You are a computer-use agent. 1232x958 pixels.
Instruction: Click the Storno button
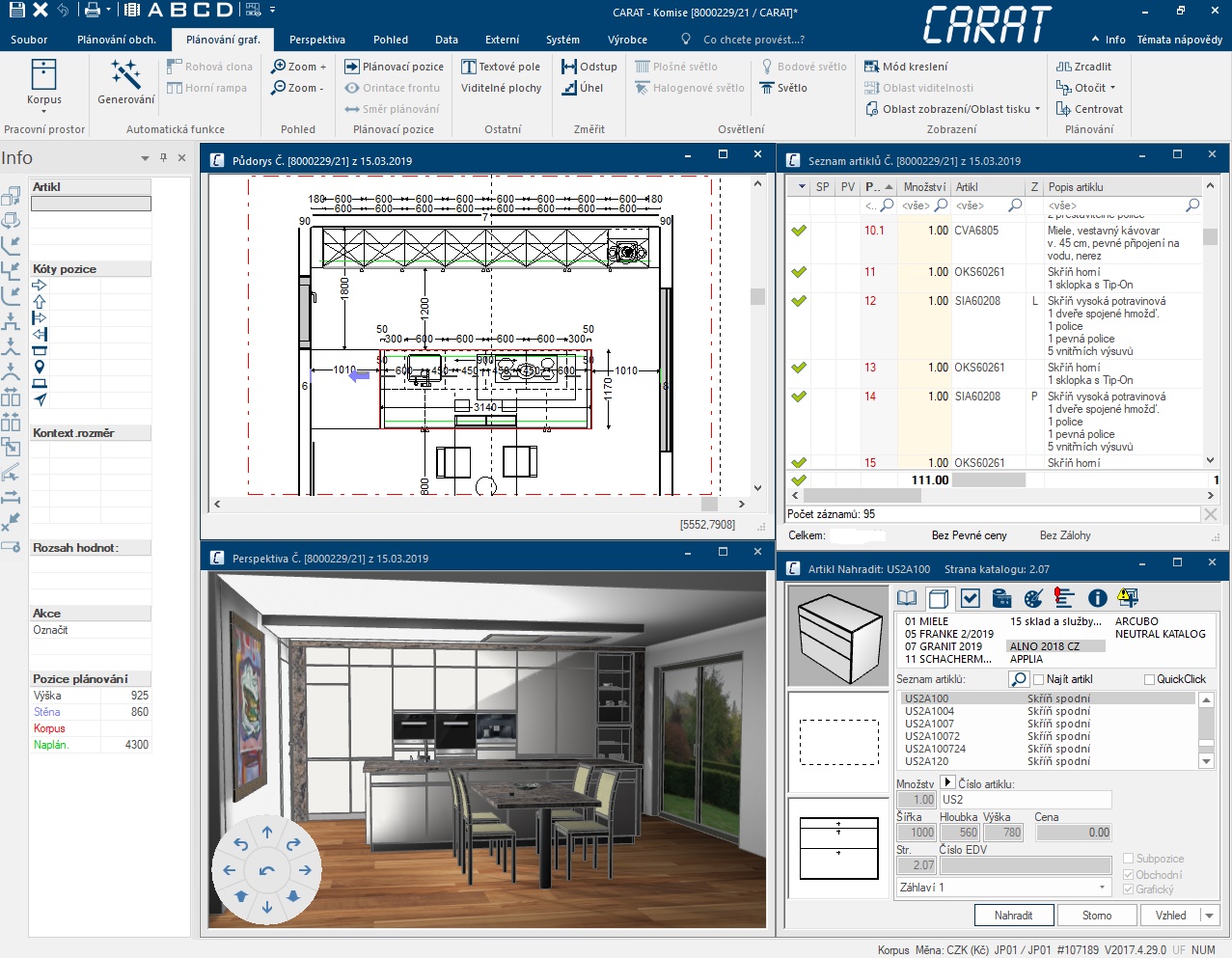(1097, 916)
